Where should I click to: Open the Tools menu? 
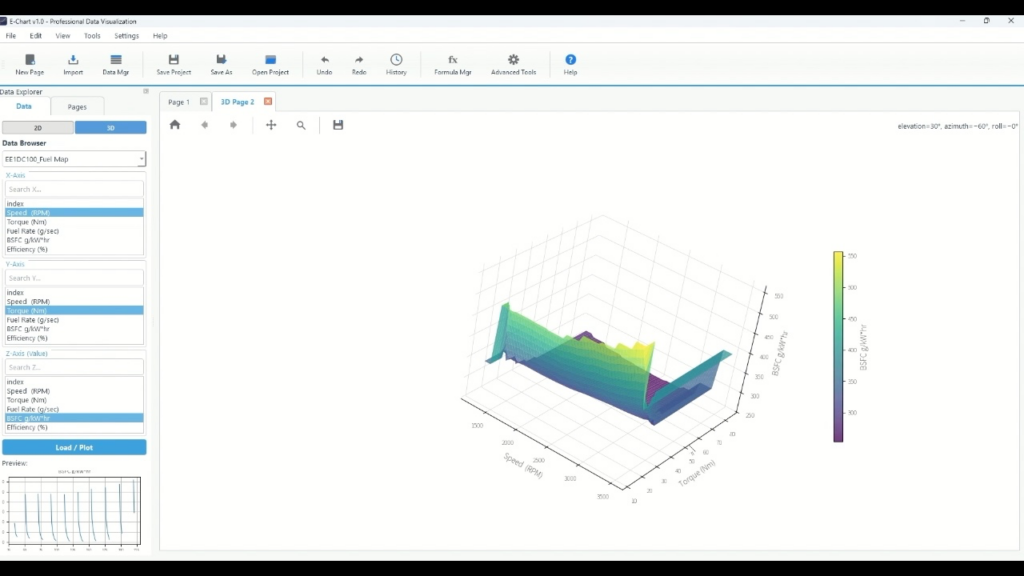(92, 36)
